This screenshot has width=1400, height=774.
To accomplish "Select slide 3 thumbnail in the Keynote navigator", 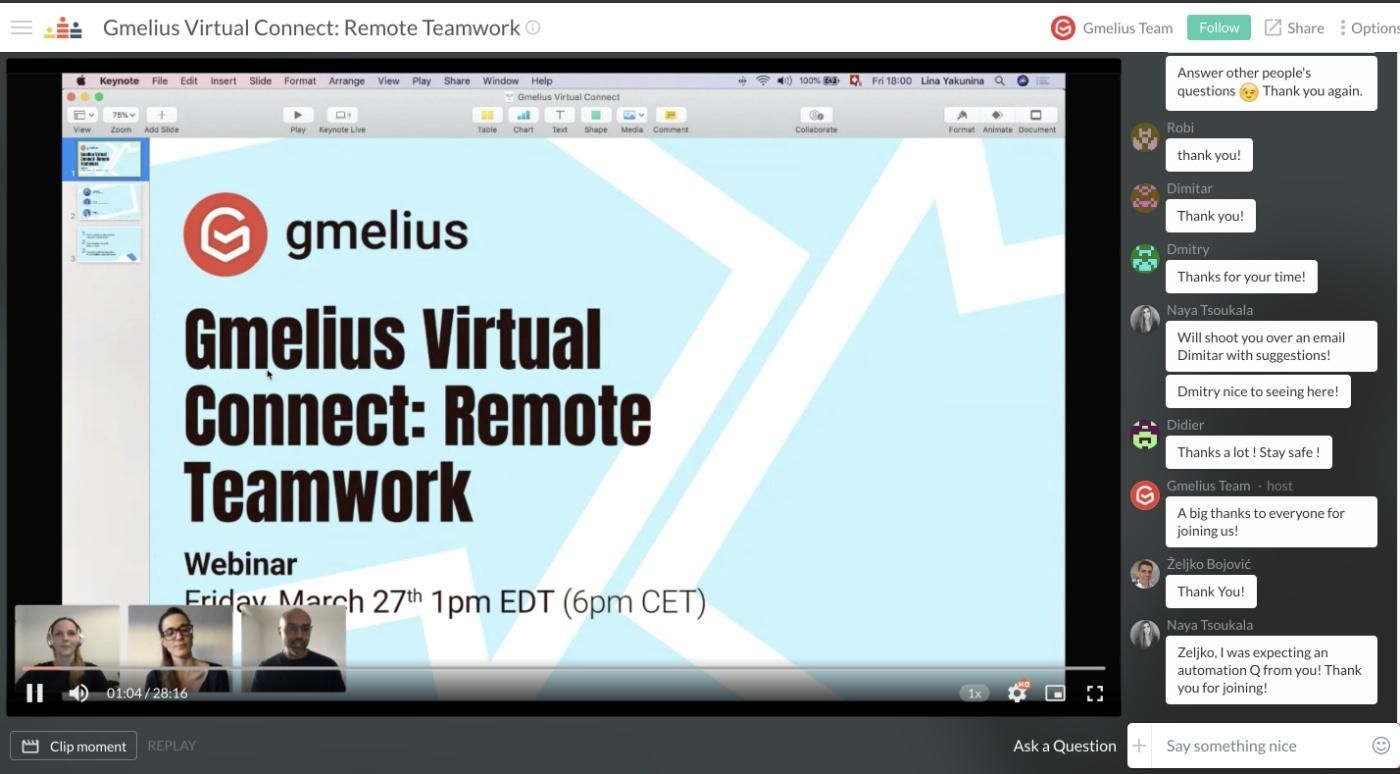I will coord(109,245).
